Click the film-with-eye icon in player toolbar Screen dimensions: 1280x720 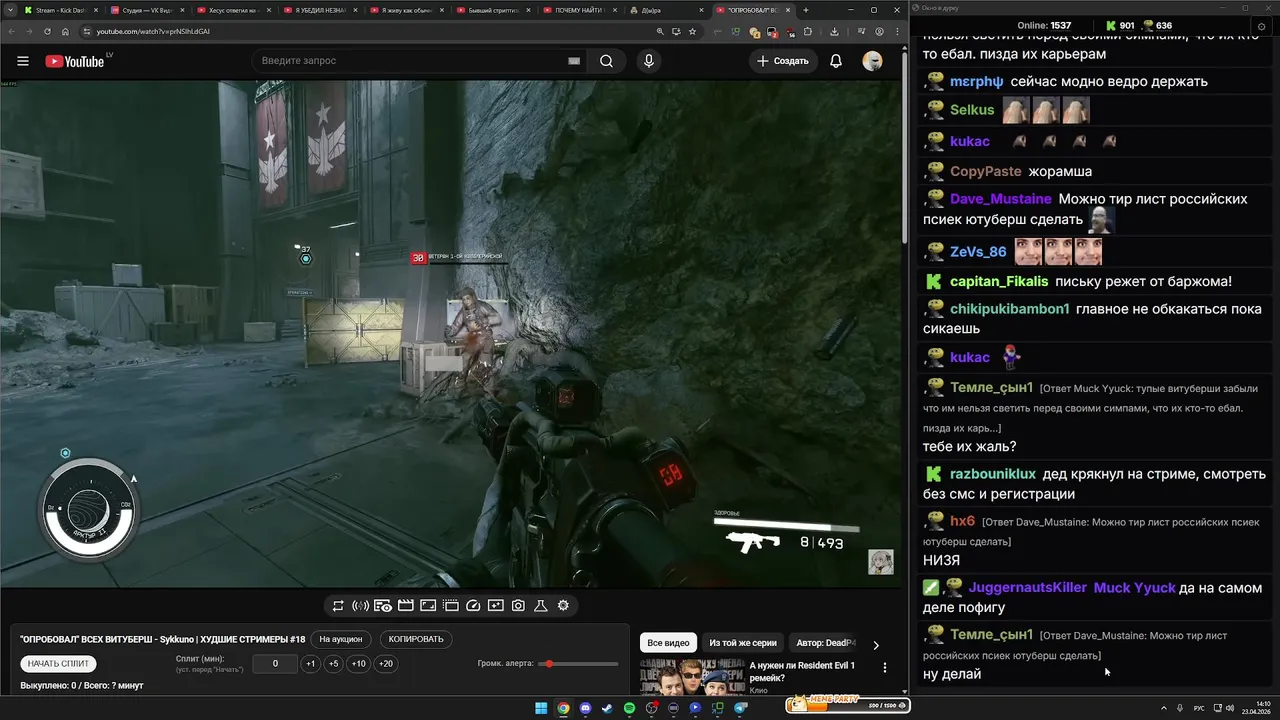click(383, 606)
